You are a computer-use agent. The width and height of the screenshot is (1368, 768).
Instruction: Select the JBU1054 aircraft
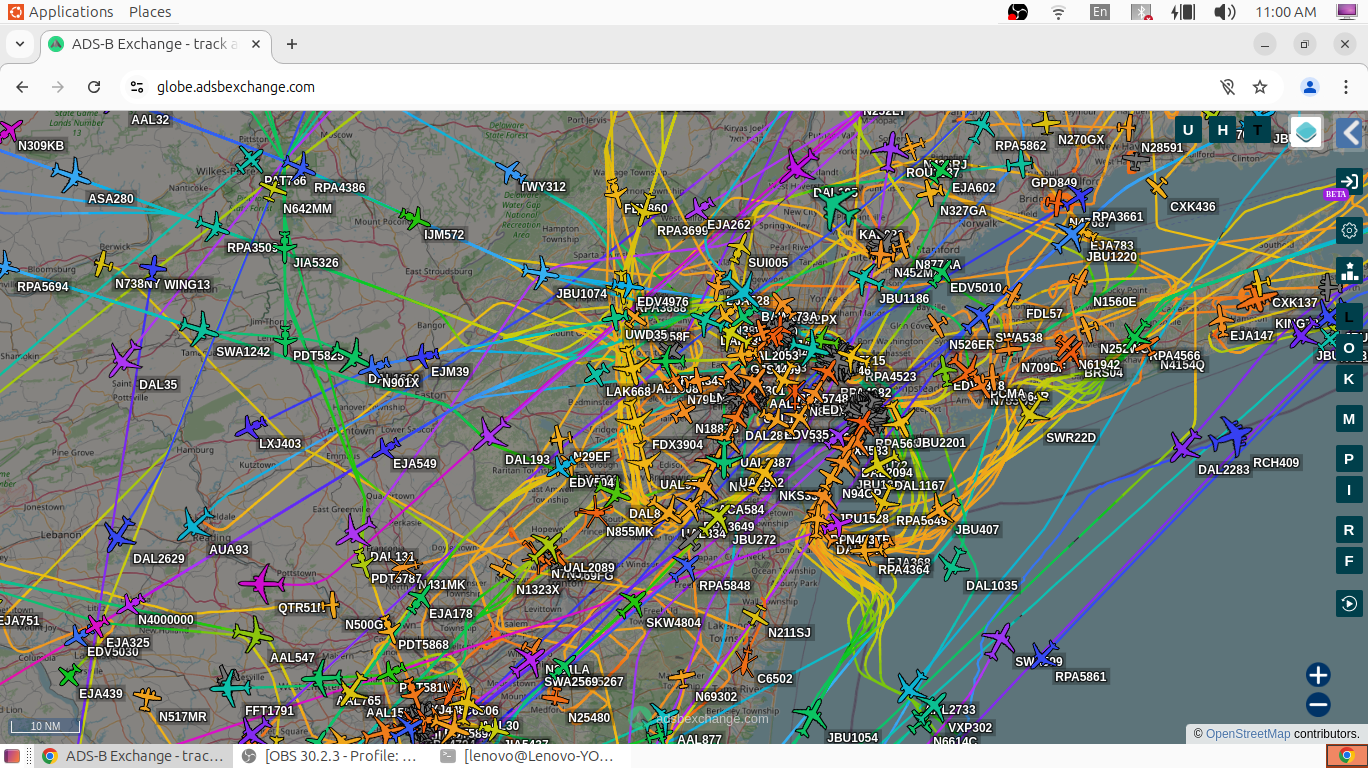click(808, 716)
